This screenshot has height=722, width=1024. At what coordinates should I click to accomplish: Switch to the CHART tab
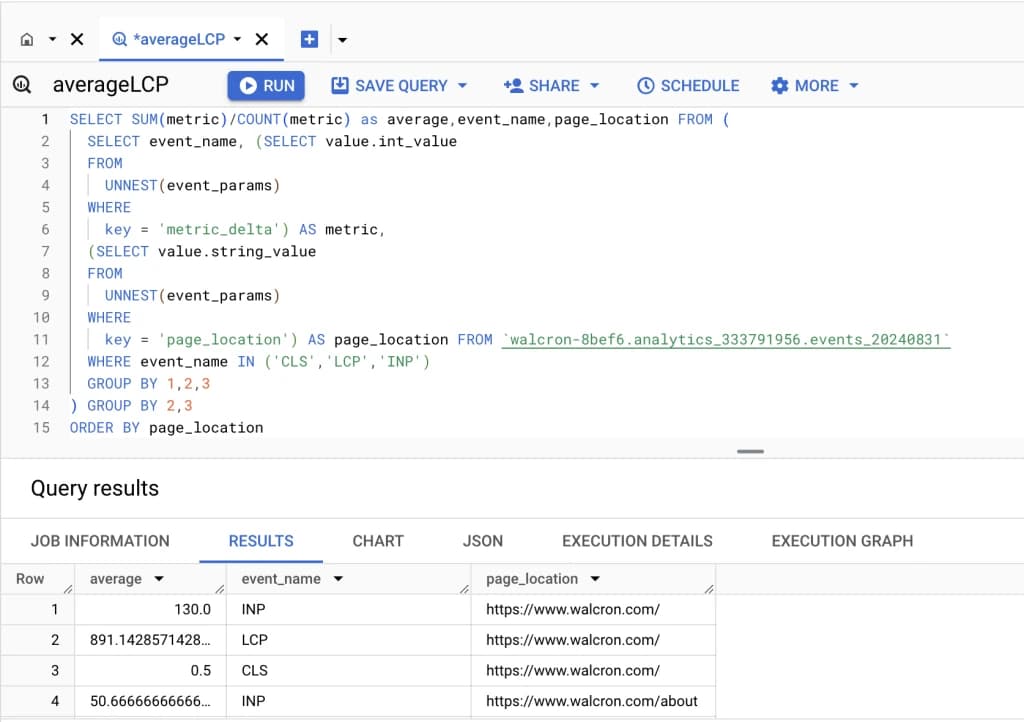377,541
